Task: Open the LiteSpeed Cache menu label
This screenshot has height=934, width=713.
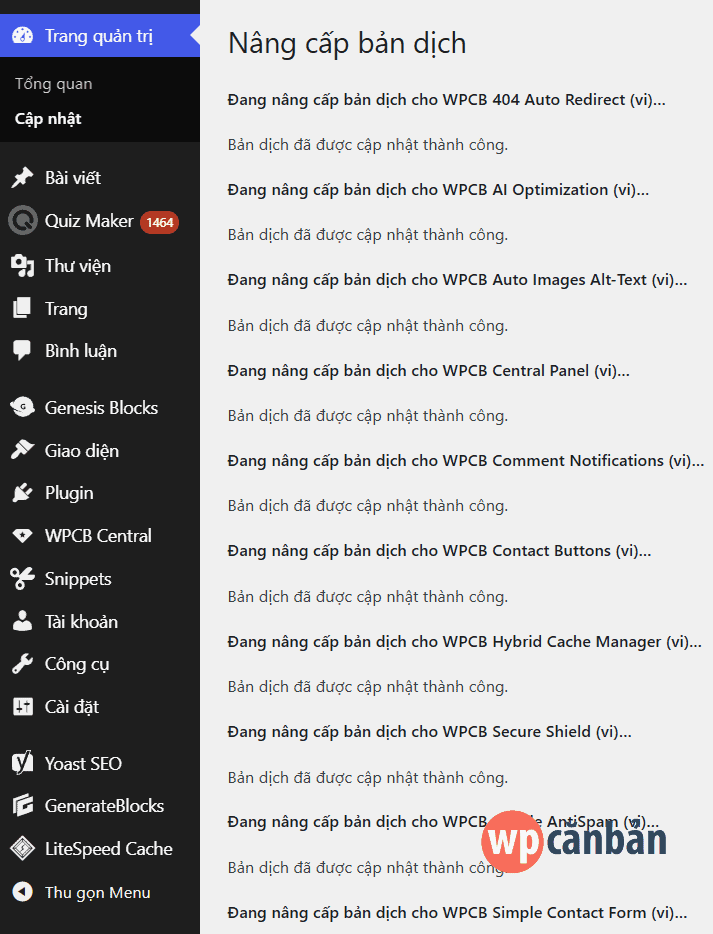Action: click(x=109, y=848)
